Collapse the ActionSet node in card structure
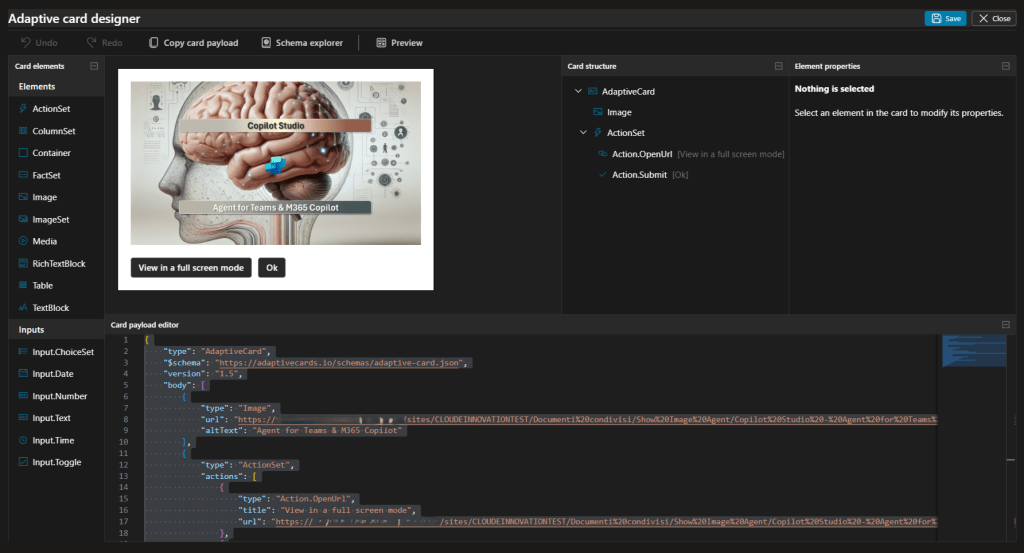The image size is (1024, 553). [x=584, y=133]
